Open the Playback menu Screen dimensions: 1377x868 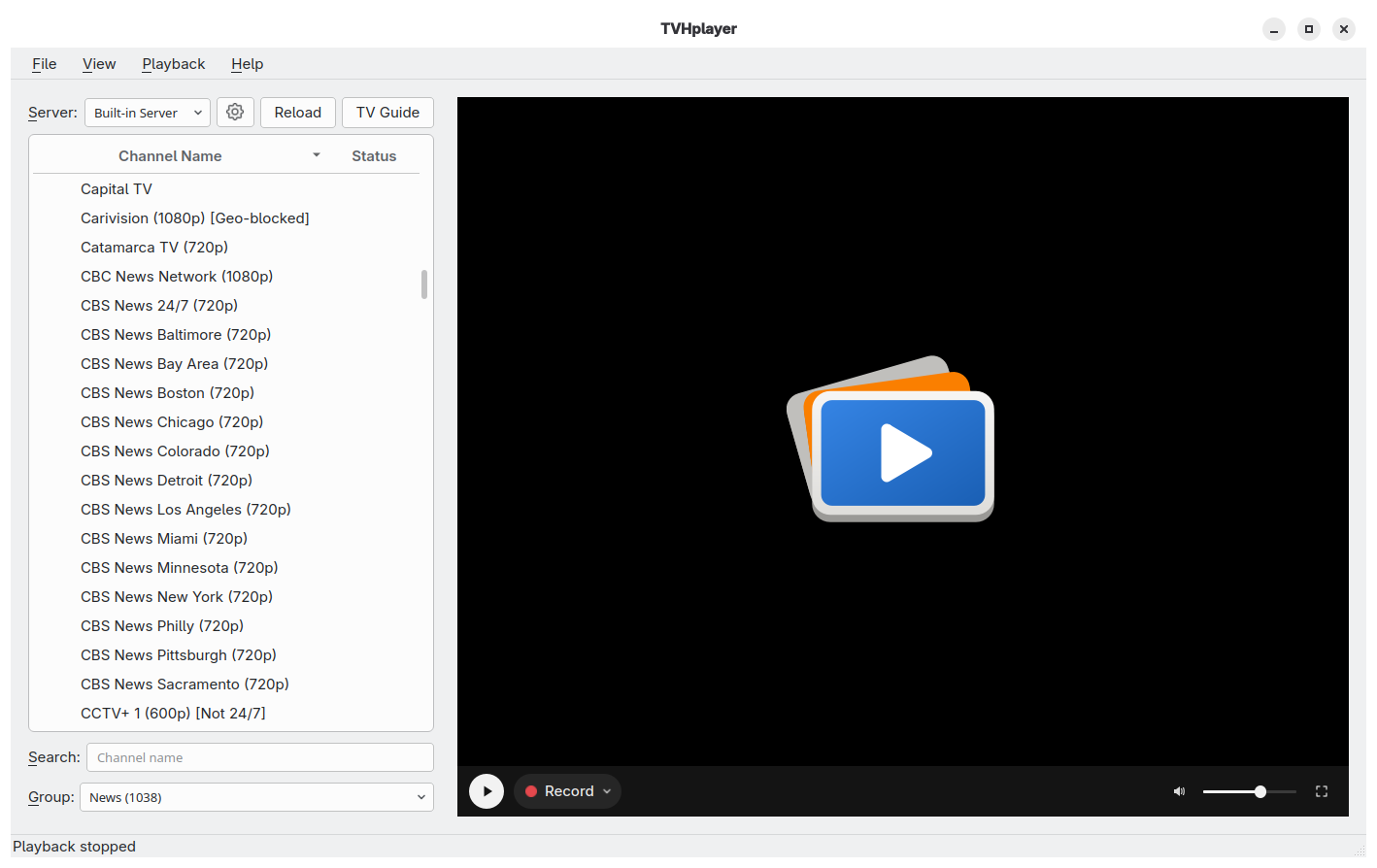pos(174,64)
